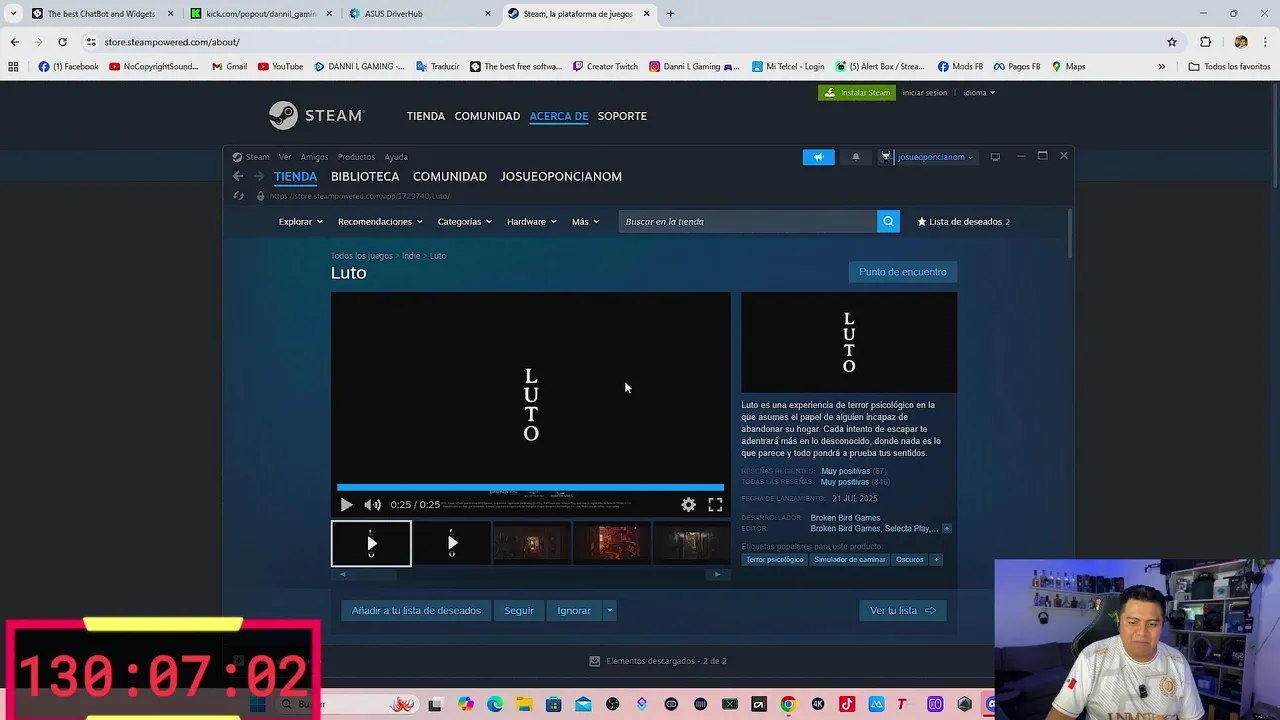Click the Seguir button
The image size is (1280, 720).
tap(519, 611)
